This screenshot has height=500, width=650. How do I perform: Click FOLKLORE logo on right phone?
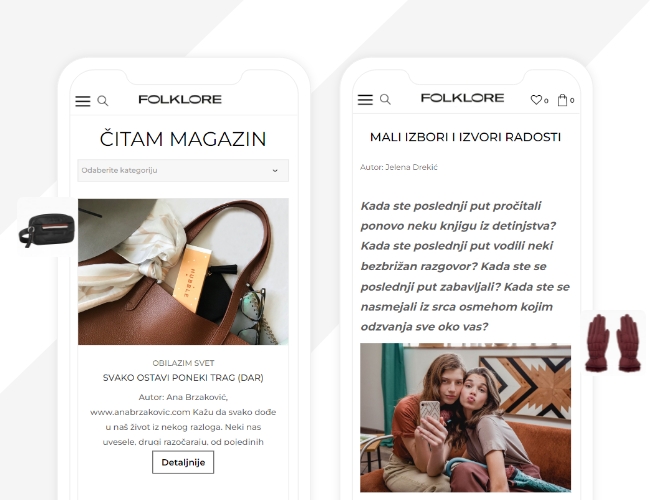pos(462,98)
